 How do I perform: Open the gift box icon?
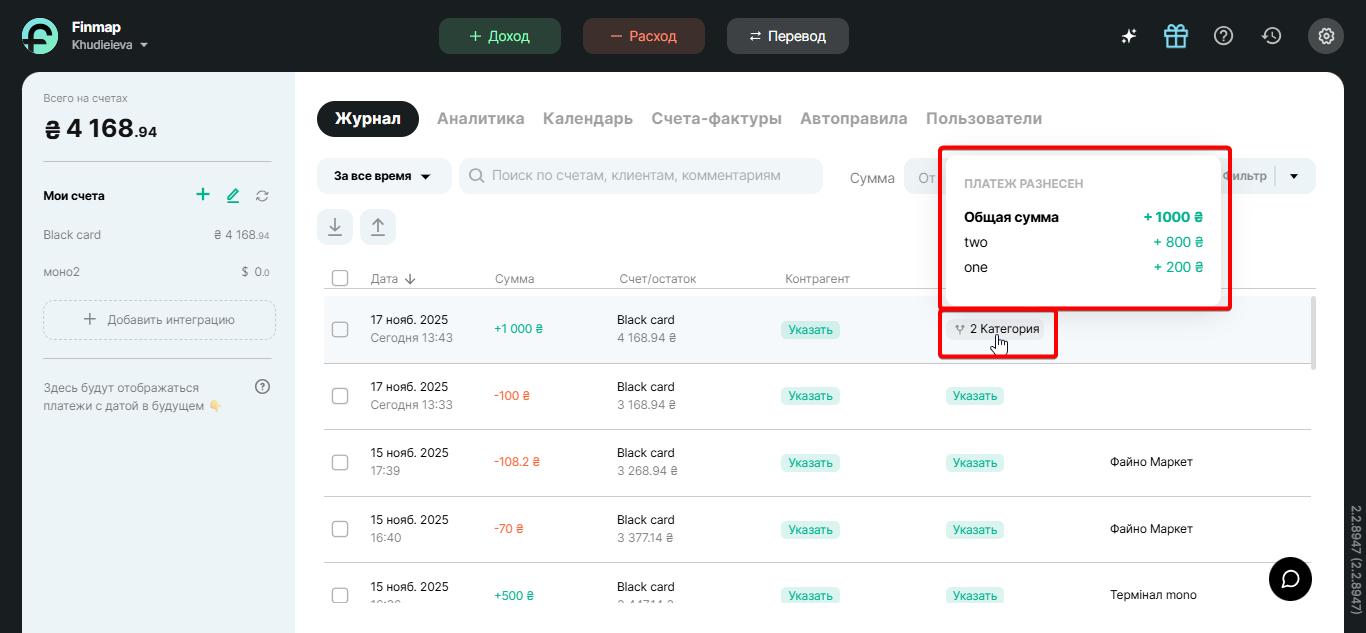click(1175, 36)
